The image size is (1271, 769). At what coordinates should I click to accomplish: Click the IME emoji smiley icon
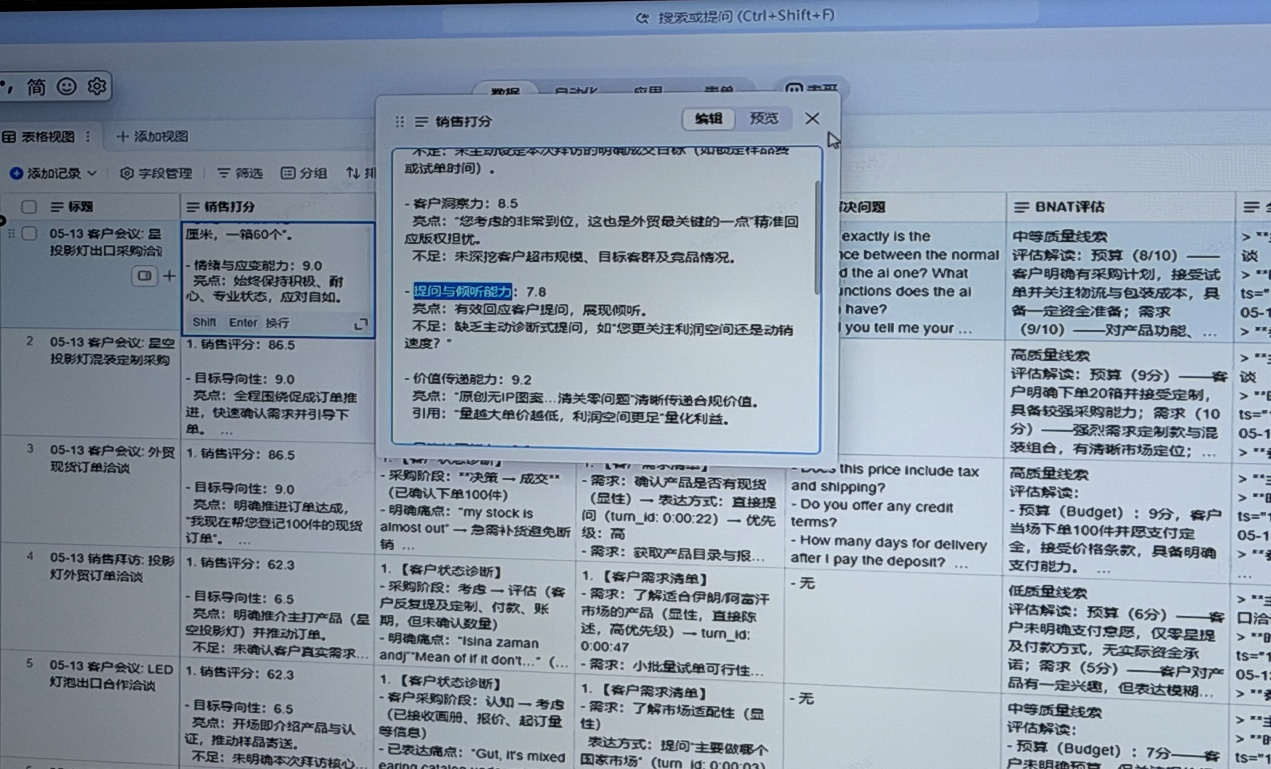point(66,87)
